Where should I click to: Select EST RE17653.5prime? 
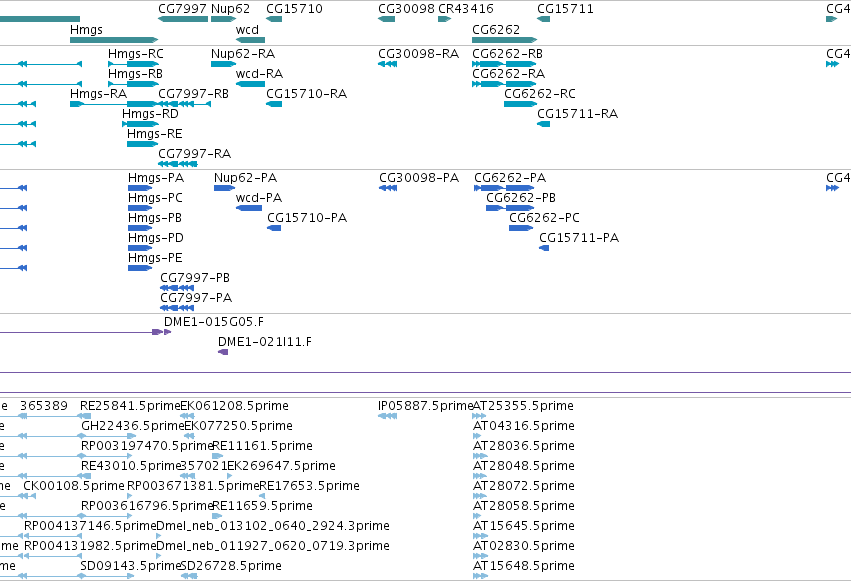(x=309, y=487)
